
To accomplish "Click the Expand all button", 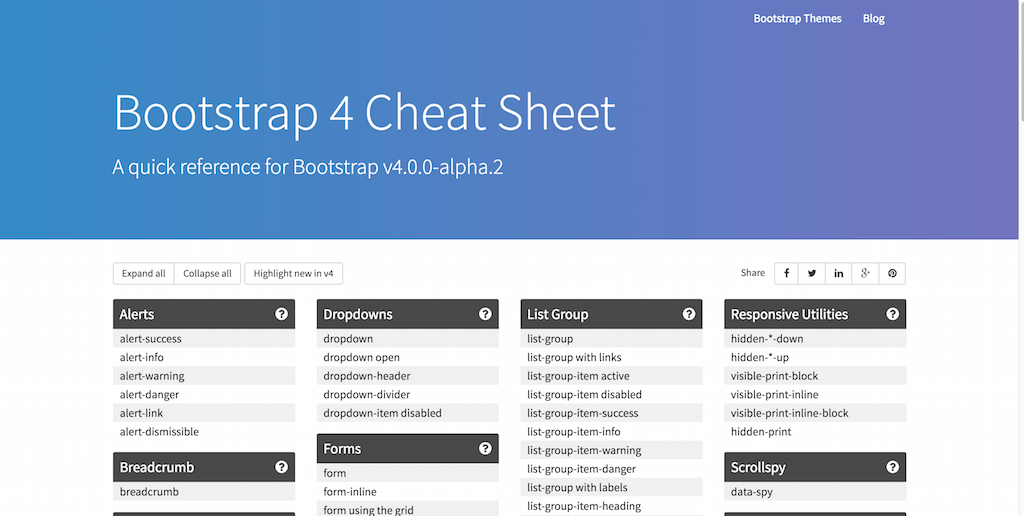I will (x=144, y=274).
